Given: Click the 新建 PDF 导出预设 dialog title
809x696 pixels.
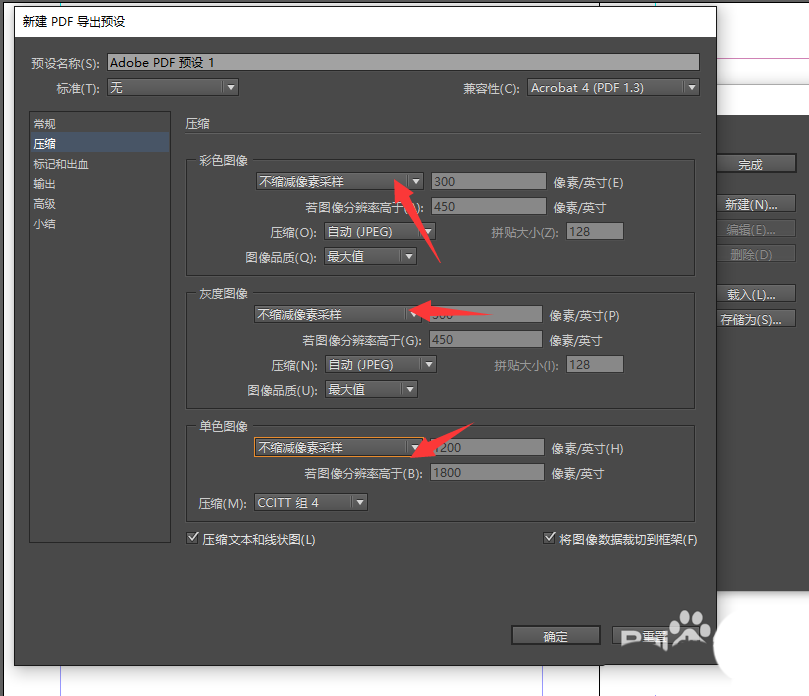Looking at the screenshot, I should click(x=74, y=22).
